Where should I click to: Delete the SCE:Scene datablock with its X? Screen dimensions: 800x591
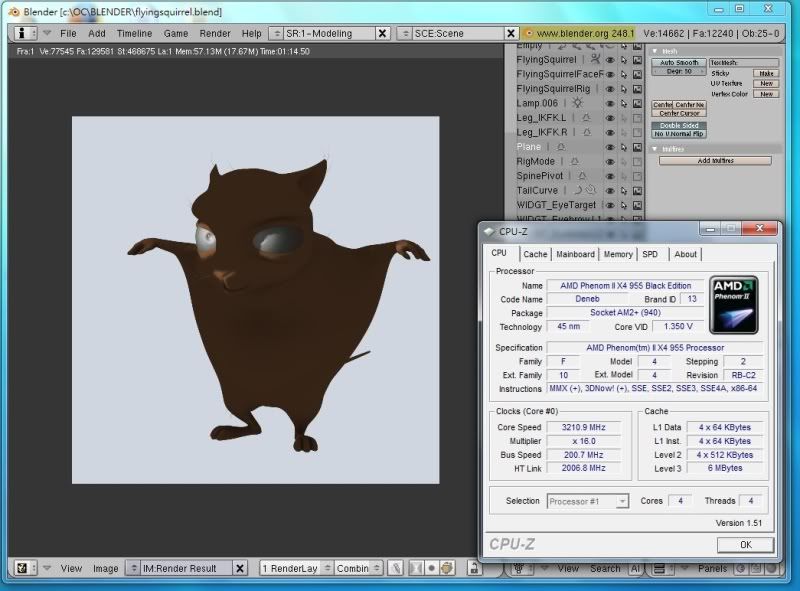[x=510, y=33]
